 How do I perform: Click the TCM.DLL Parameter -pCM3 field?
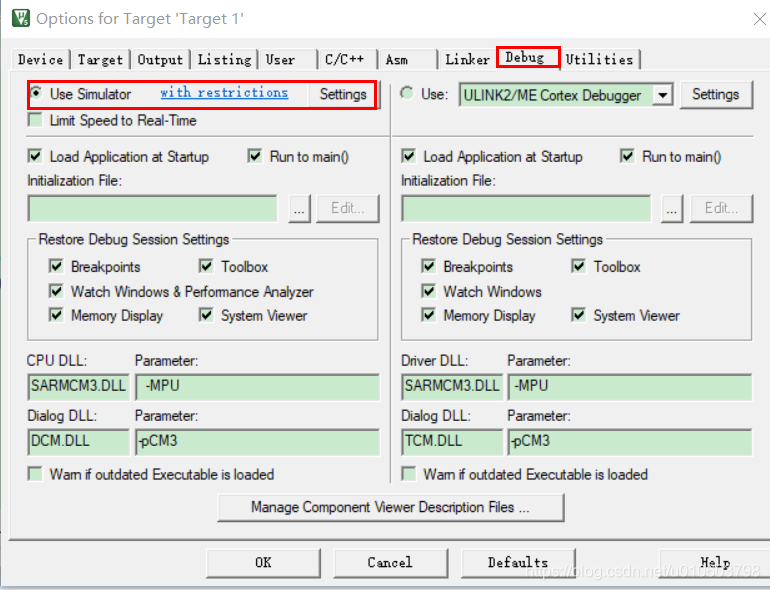(630, 442)
